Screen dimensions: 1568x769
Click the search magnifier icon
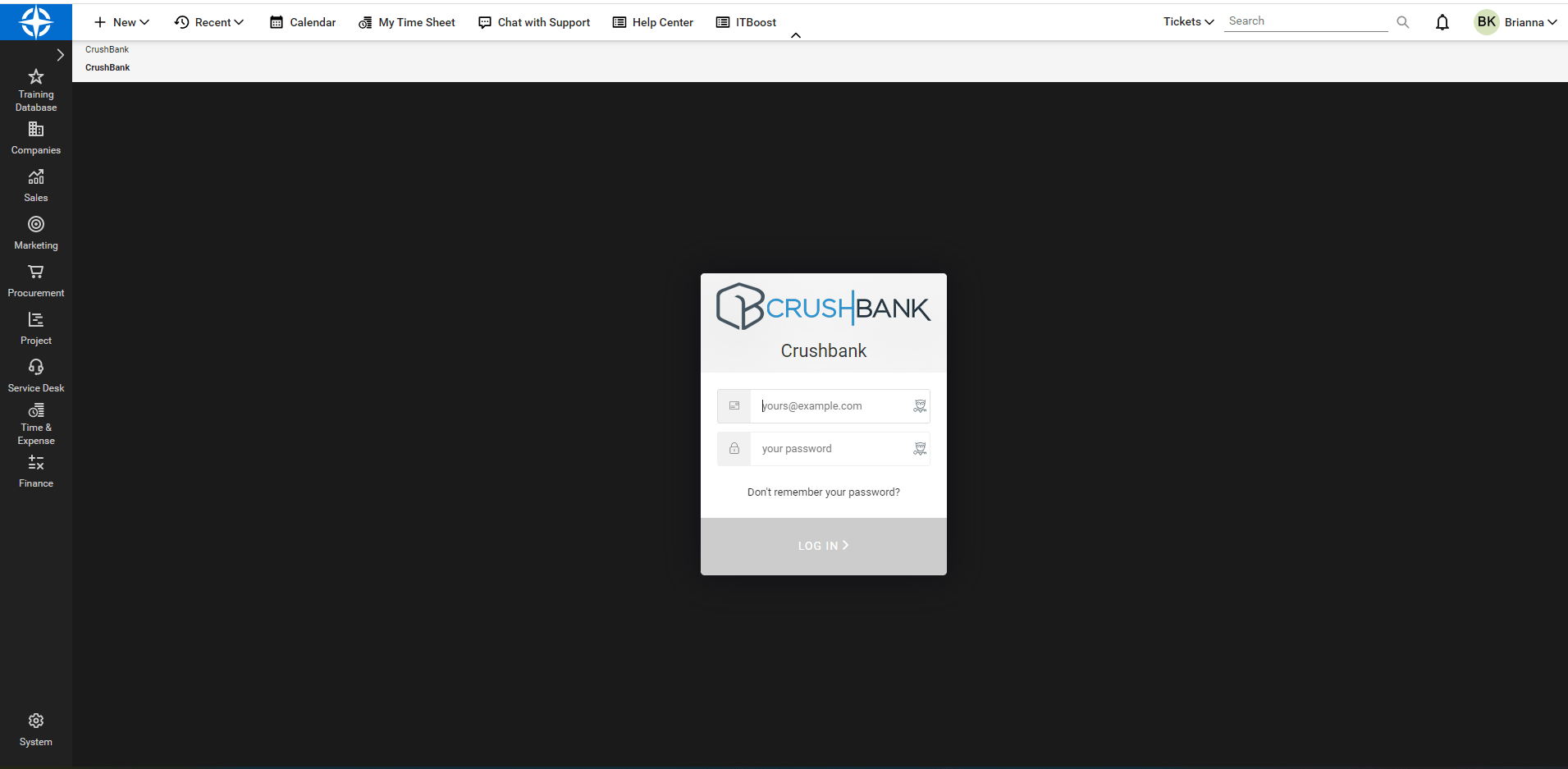[x=1403, y=22]
